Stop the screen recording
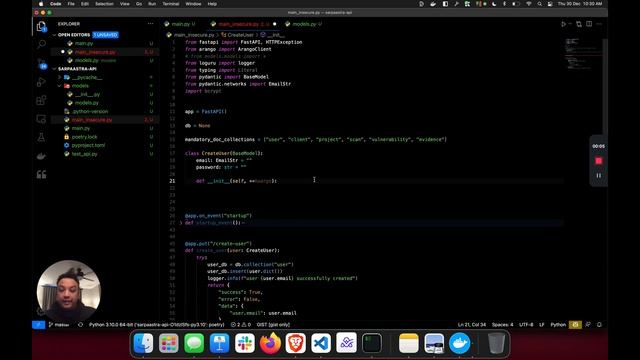This screenshot has height=360, width=640. pyautogui.click(x=598, y=161)
